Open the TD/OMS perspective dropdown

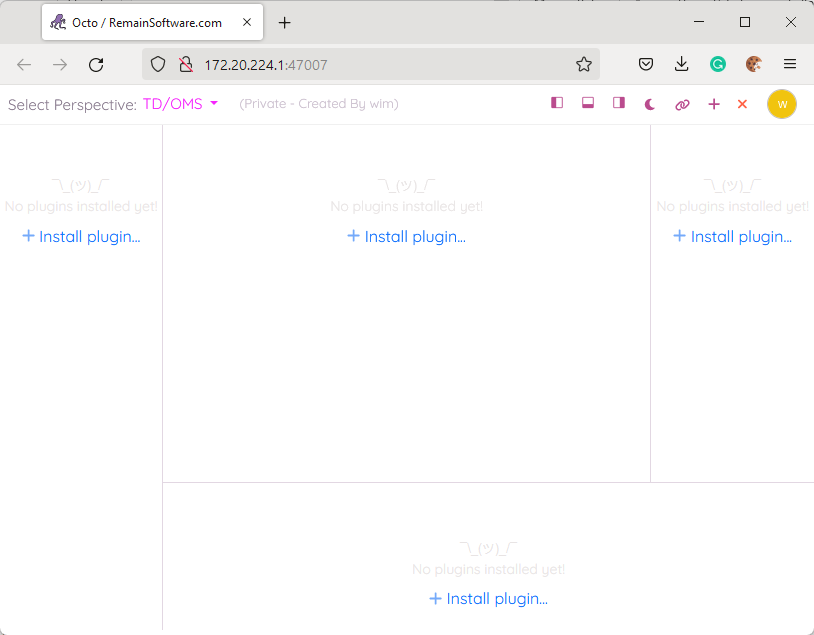[x=180, y=104]
